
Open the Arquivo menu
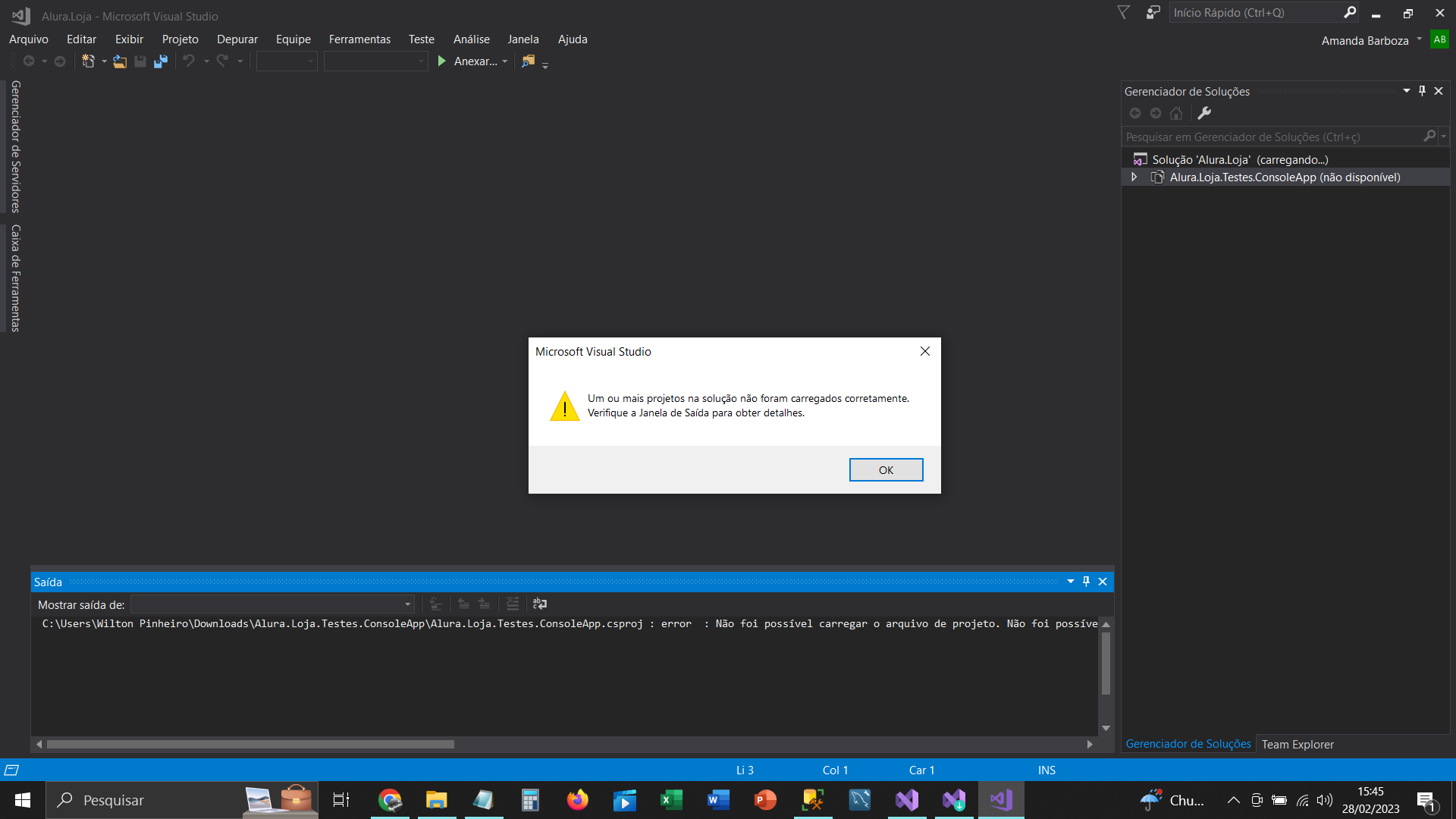coord(29,39)
